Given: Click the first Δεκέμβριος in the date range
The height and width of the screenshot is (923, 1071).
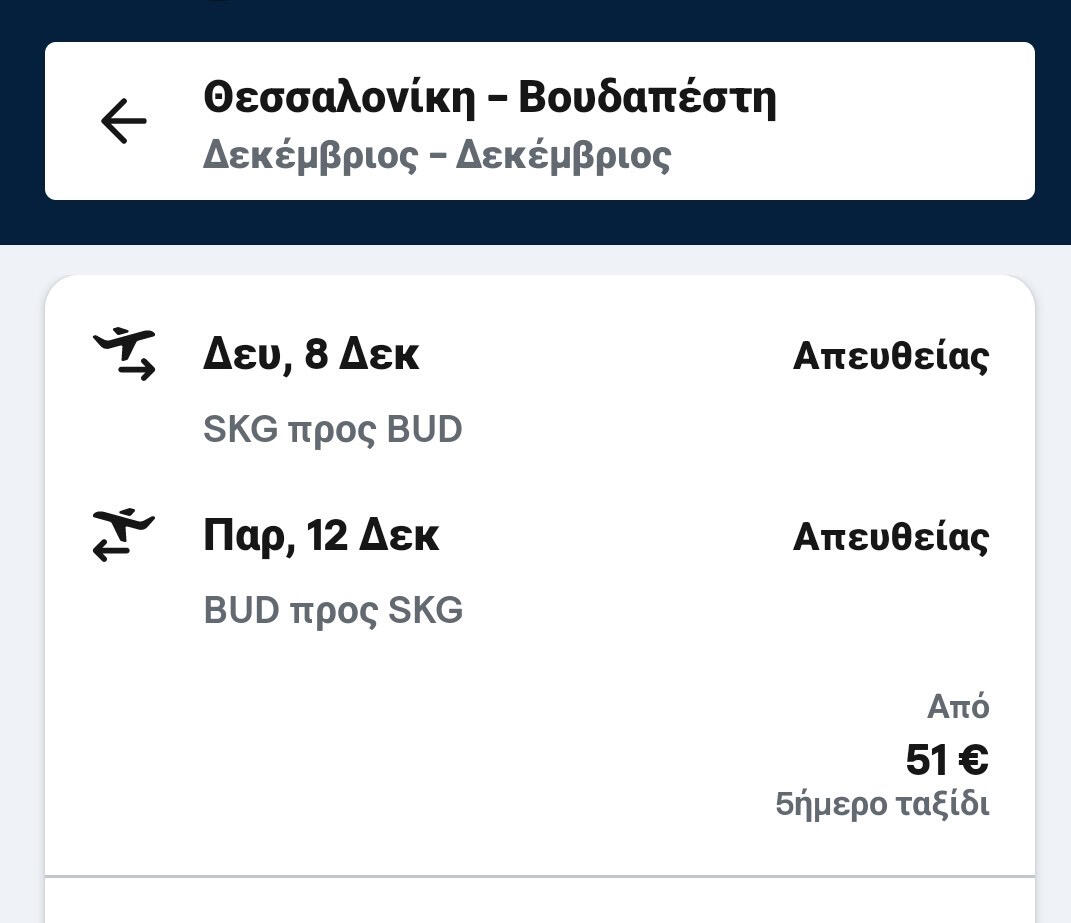Looking at the screenshot, I should pyautogui.click(x=310, y=156).
